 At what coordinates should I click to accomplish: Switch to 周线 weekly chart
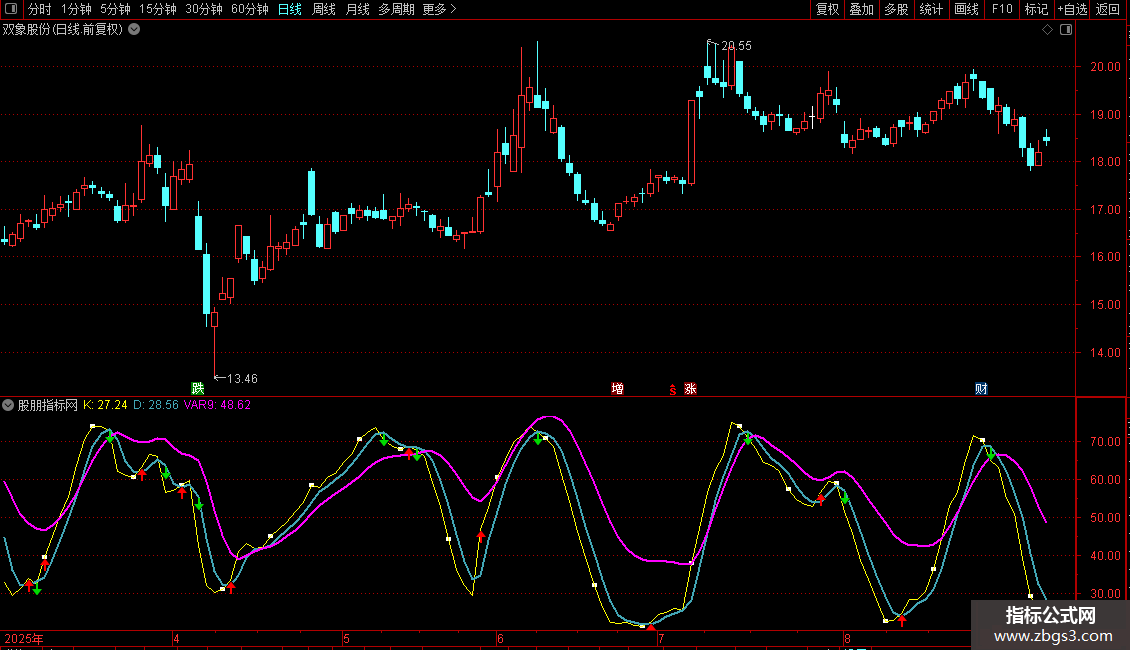(x=324, y=10)
